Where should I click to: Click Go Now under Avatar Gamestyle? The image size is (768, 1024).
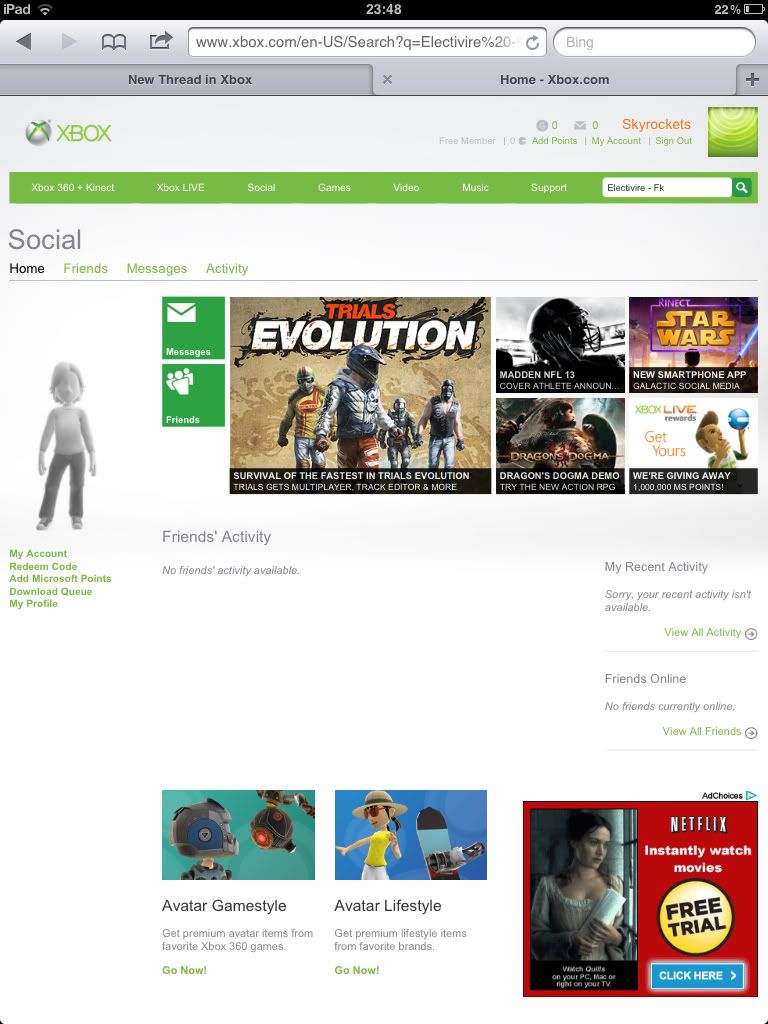pyautogui.click(x=184, y=970)
